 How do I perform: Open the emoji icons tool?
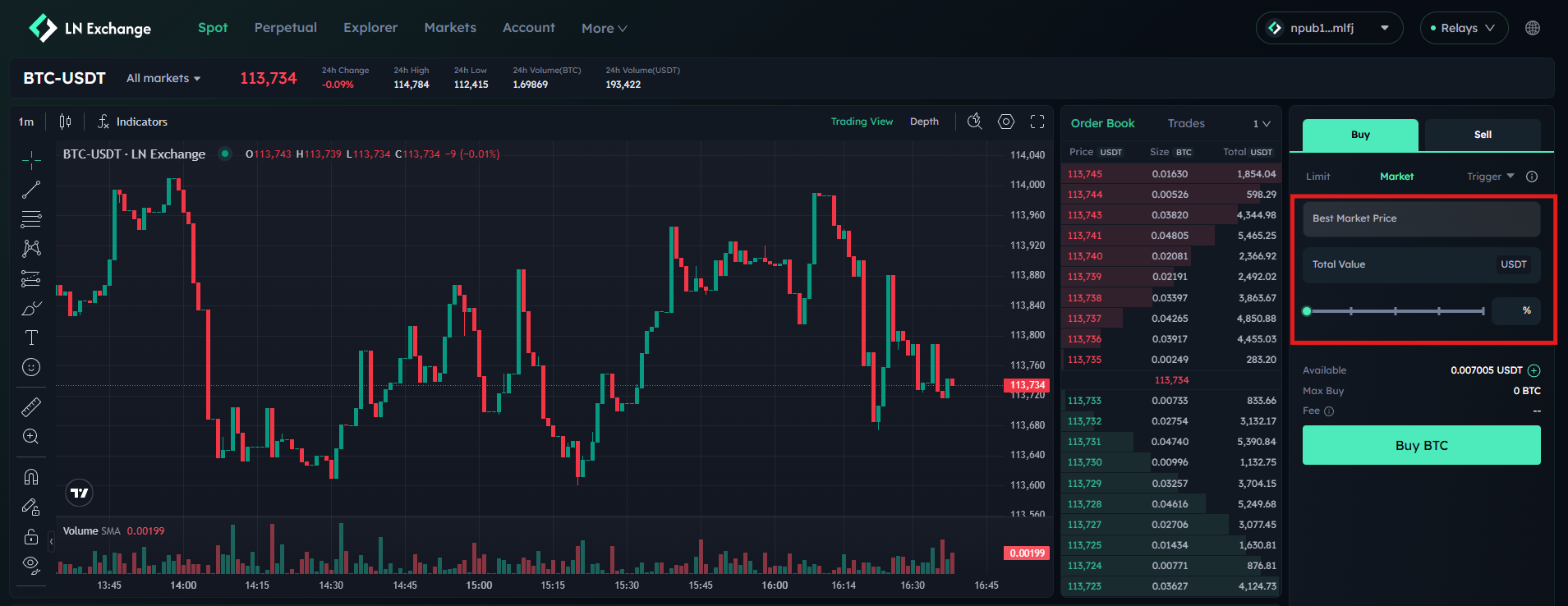pos(31,367)
